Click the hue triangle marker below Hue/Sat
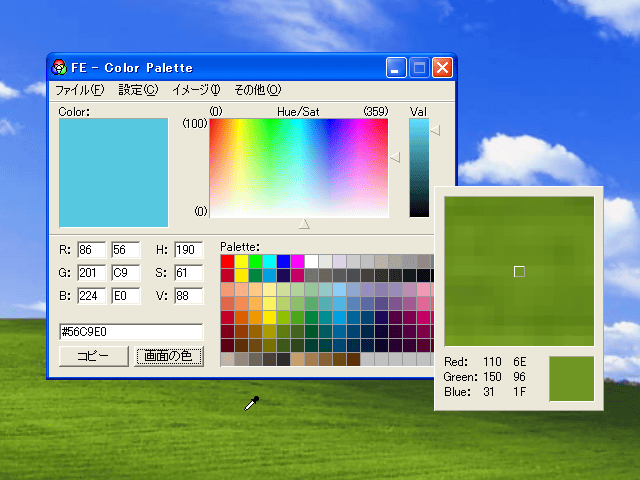This screenshot has height=480, width=640. click(304, 224)
